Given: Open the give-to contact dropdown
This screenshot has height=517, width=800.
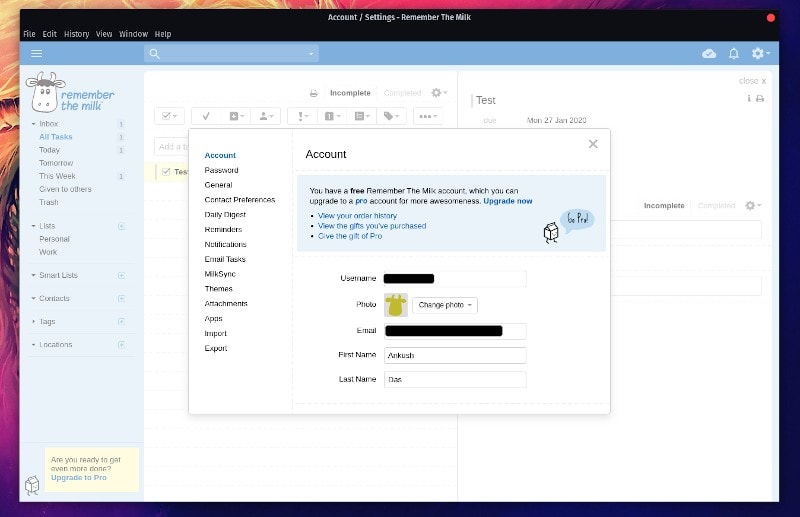Looking at the screenshot, I should click(x=266, y=116).
